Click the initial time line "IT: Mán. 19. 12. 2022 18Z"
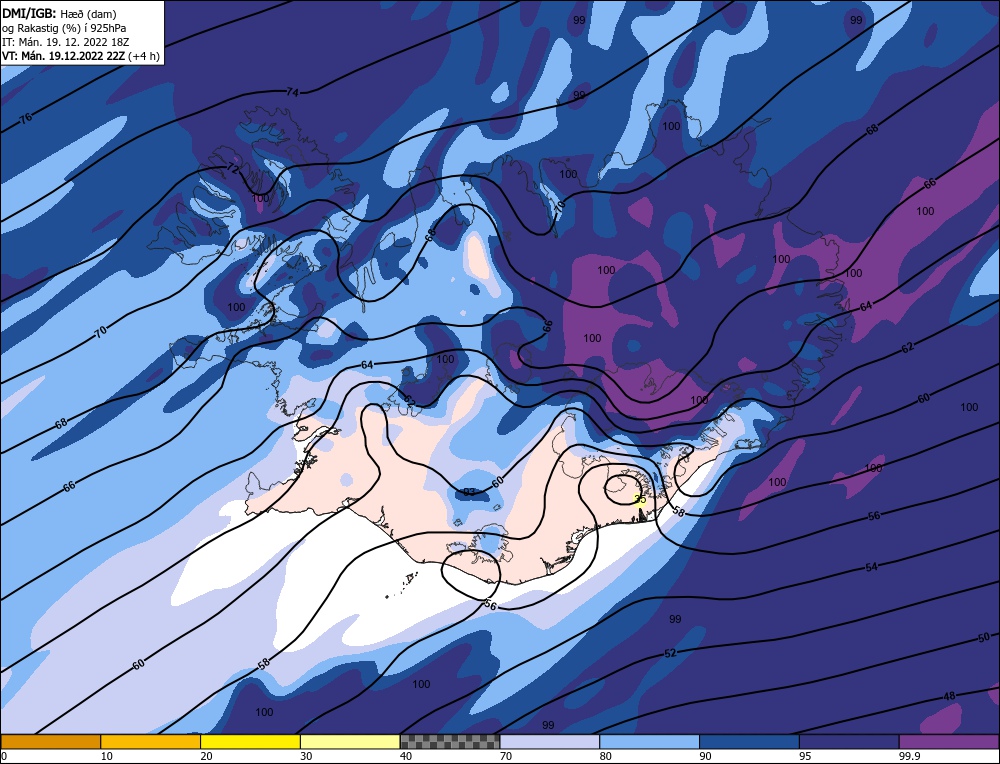 pyautogui.click(x=66, y=42)
